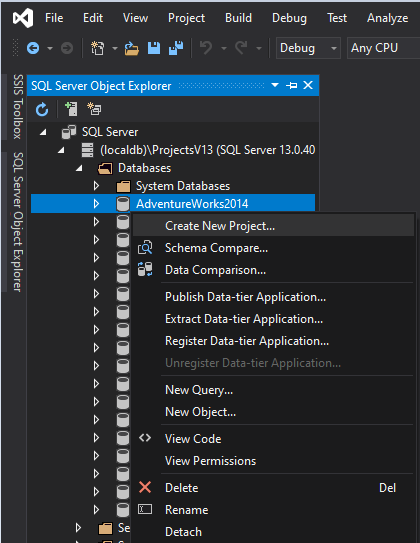Viewport: 420px width, 543px height.
Task: Expand the System Databases folder
Action: pyautogui.click(x=97, y=186)
